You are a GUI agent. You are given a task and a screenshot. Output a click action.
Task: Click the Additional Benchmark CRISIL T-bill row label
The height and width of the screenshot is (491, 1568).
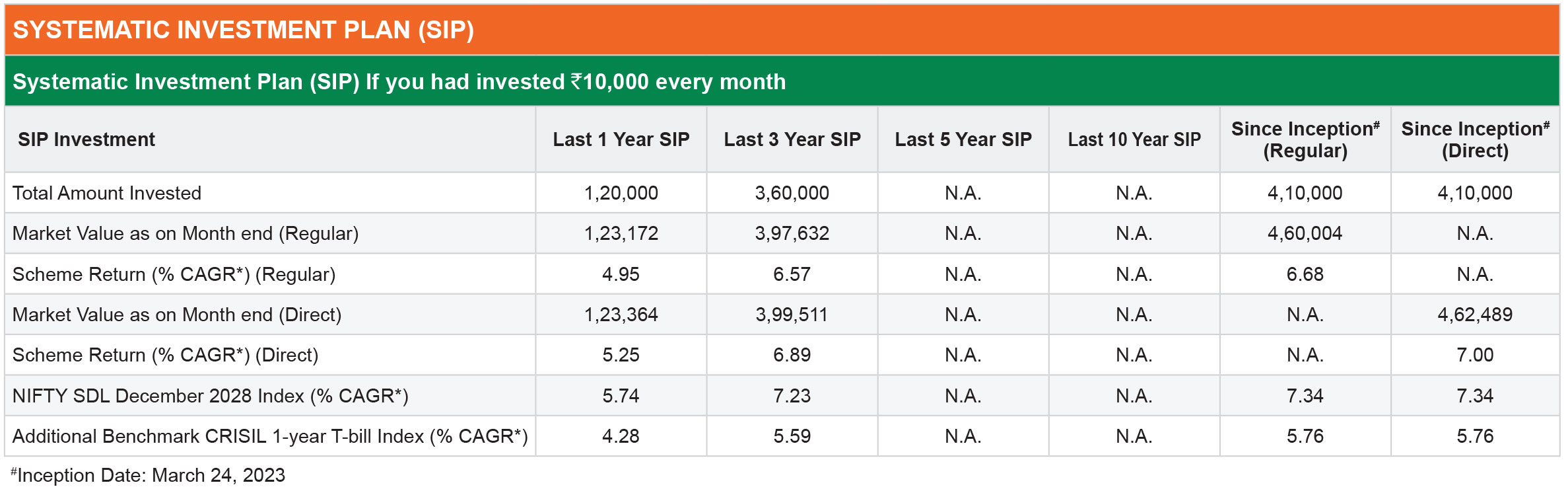[270, 436]
